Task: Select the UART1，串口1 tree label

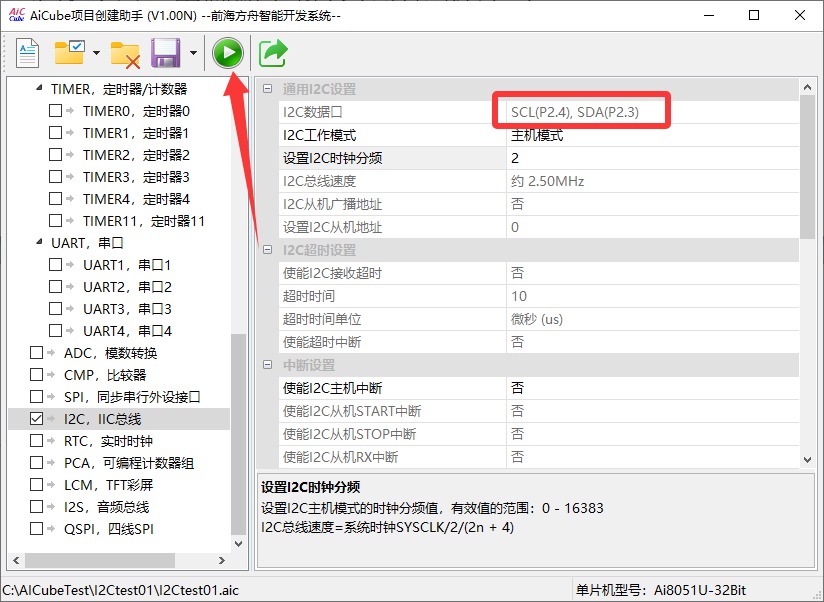Action: click(x=127, y=264)
